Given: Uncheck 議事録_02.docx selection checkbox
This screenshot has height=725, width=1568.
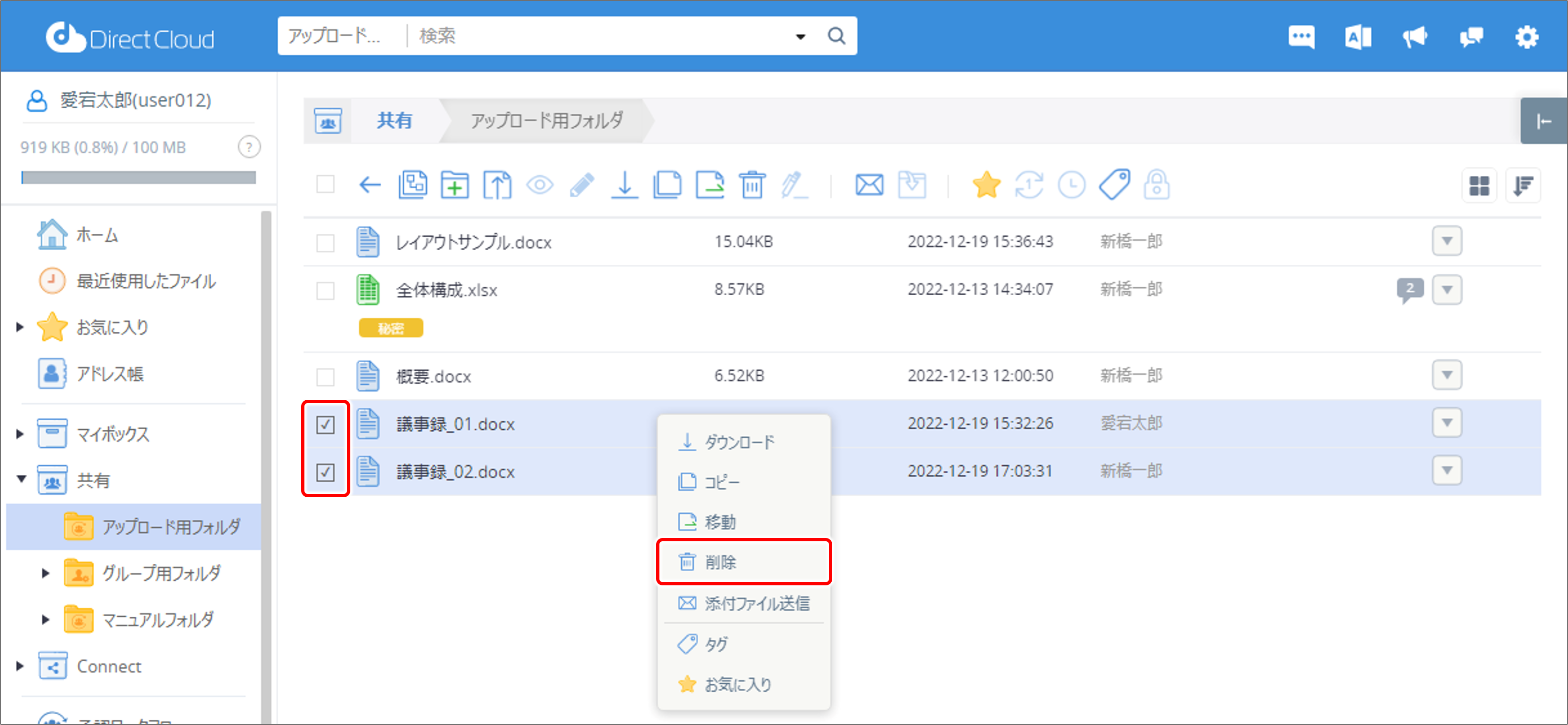Looking at the screenshot, I should pos(325,471).
